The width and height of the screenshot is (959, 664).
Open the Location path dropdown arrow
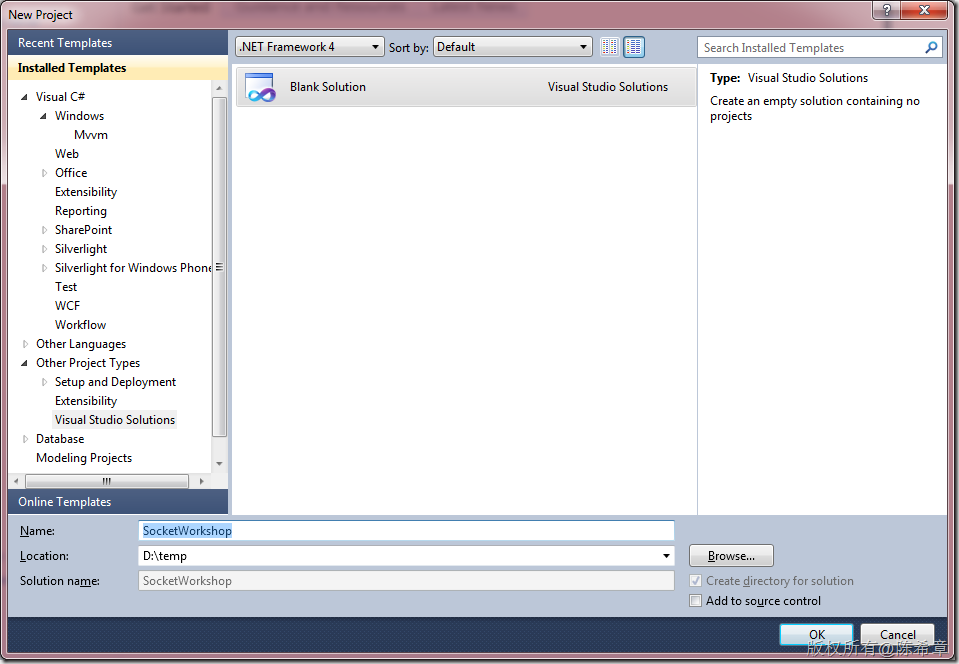(666, 556)
